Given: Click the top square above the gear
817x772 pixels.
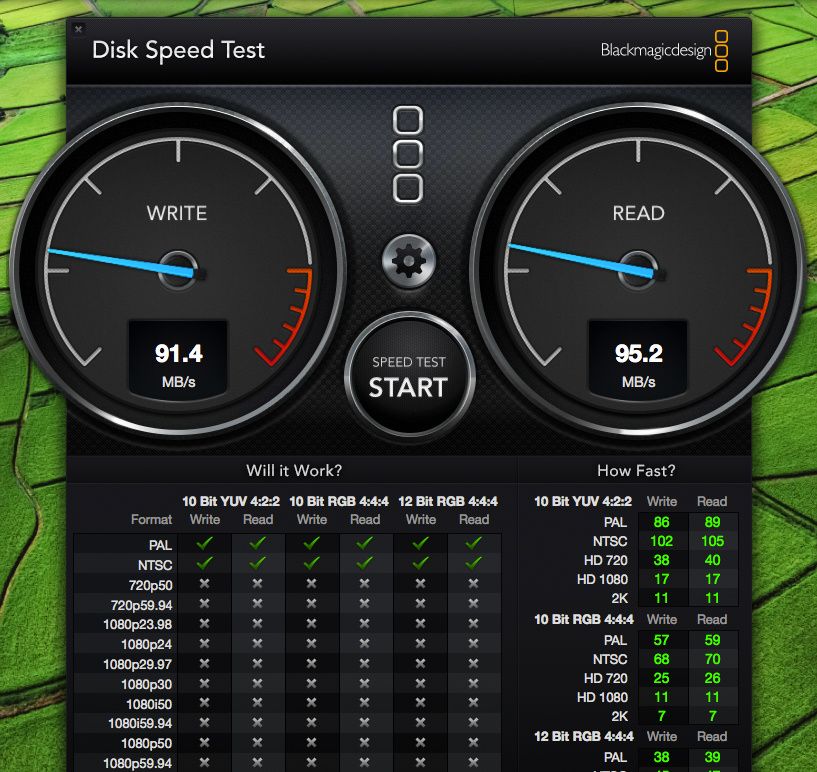Looking at the screenshot, I should [408, 121].
